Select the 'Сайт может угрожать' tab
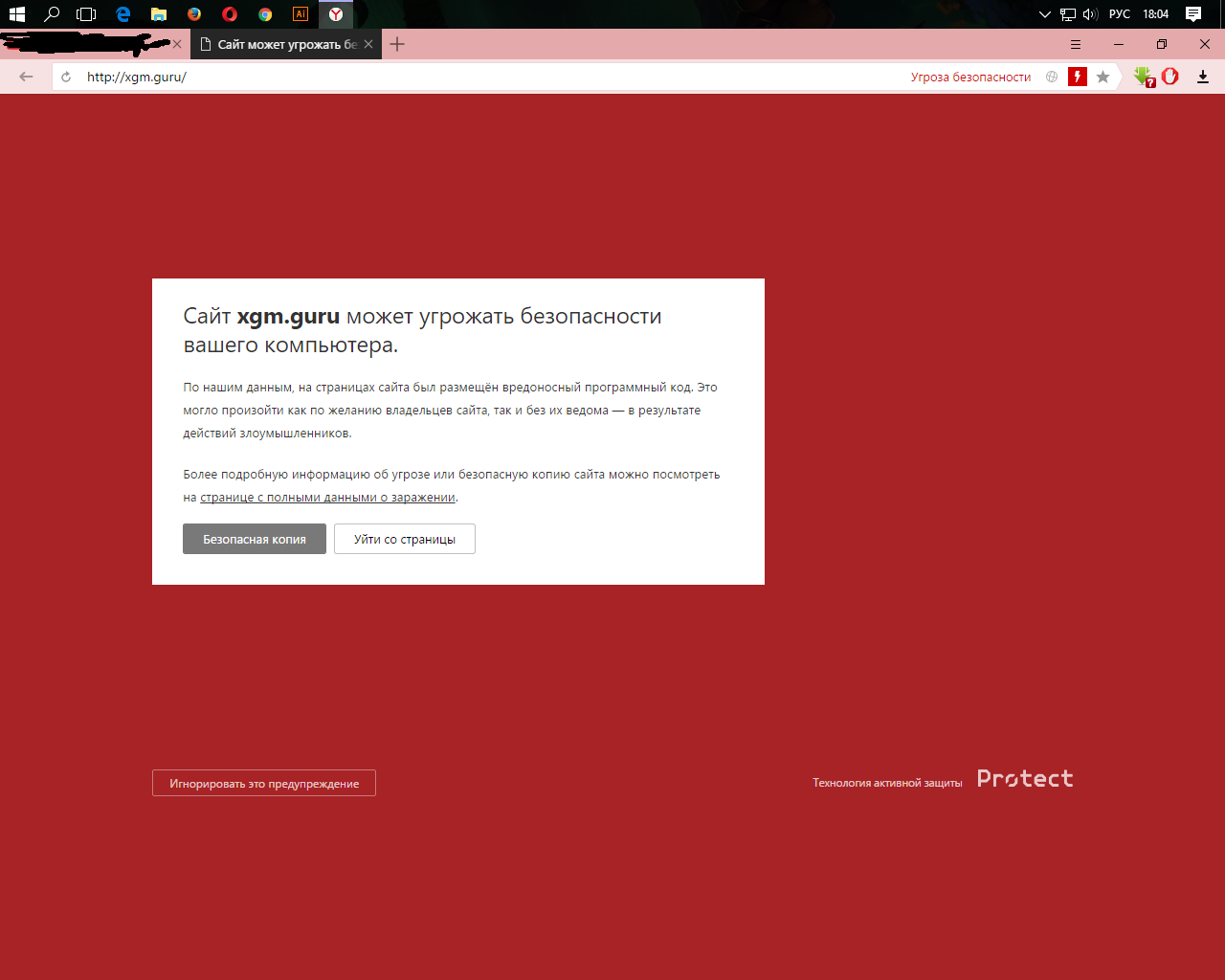This screenshot has width=1225, height=980. click(x=286, y=44)
